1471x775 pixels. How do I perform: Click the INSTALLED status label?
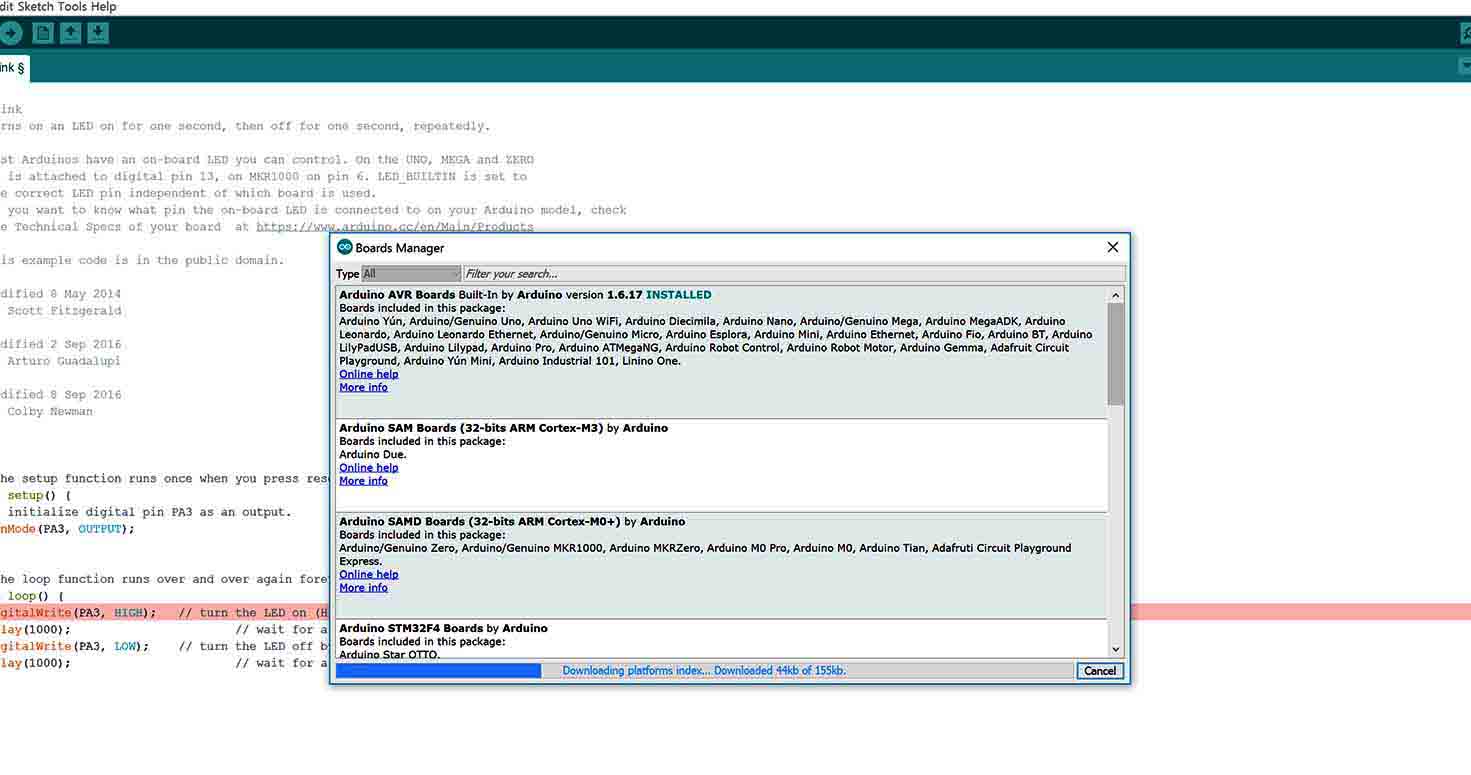tap(679, 295)
